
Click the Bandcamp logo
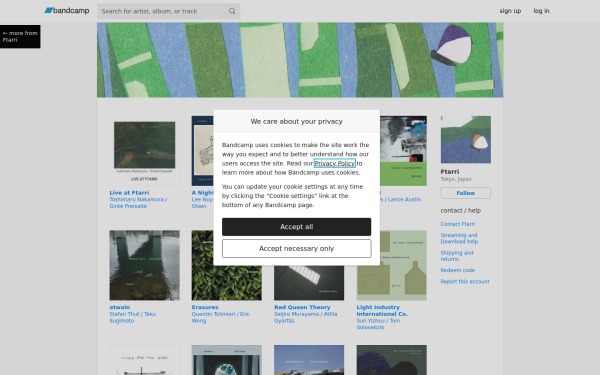pos(67,11)
